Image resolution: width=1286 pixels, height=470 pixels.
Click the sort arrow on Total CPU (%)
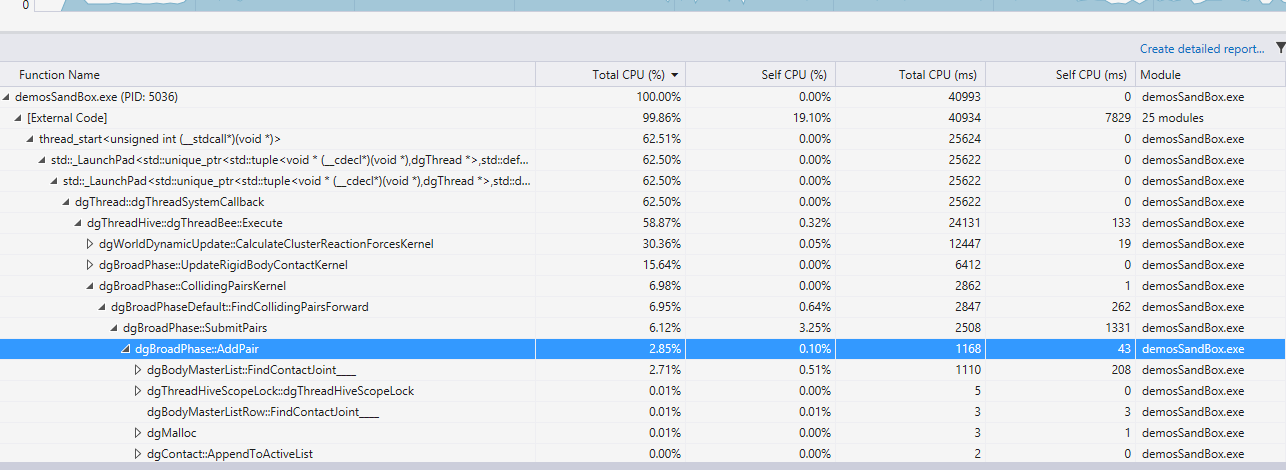pos(675,75)
